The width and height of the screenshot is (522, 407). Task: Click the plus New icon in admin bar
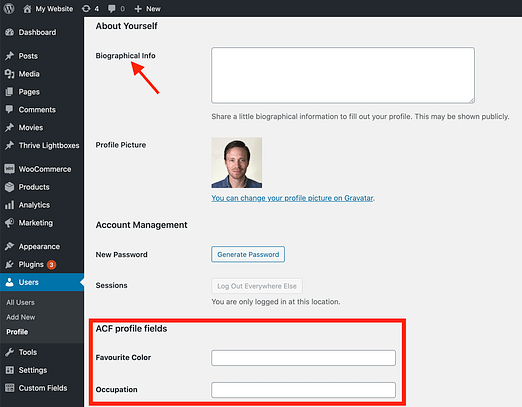click(x=138, y=9)
